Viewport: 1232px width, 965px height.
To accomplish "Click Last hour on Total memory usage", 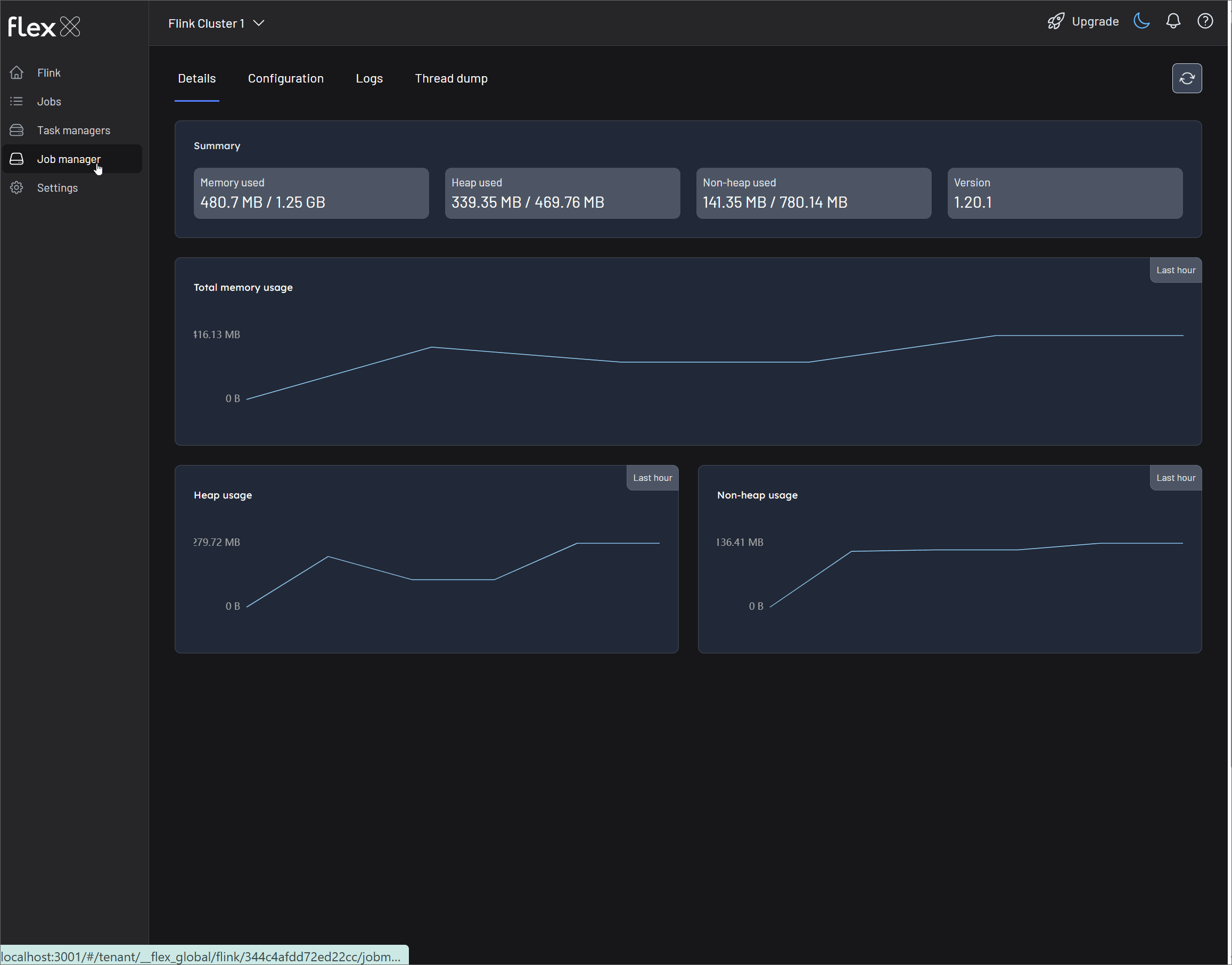I will [x=1176, y=270].
